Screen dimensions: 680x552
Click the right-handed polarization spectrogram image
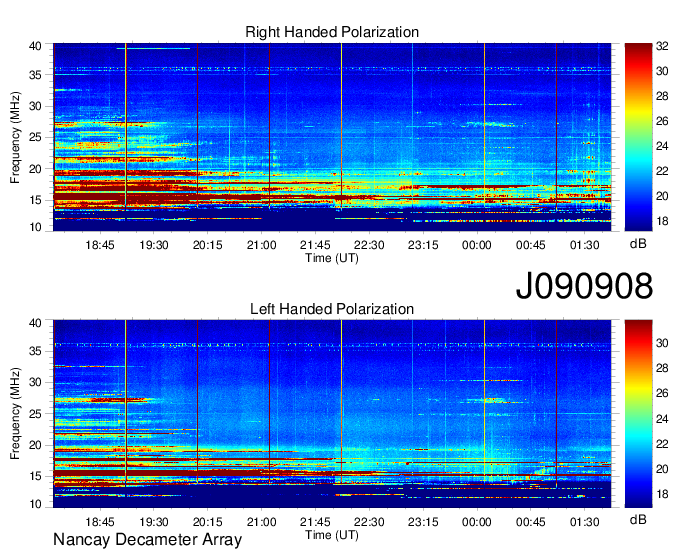coord(332,137)
